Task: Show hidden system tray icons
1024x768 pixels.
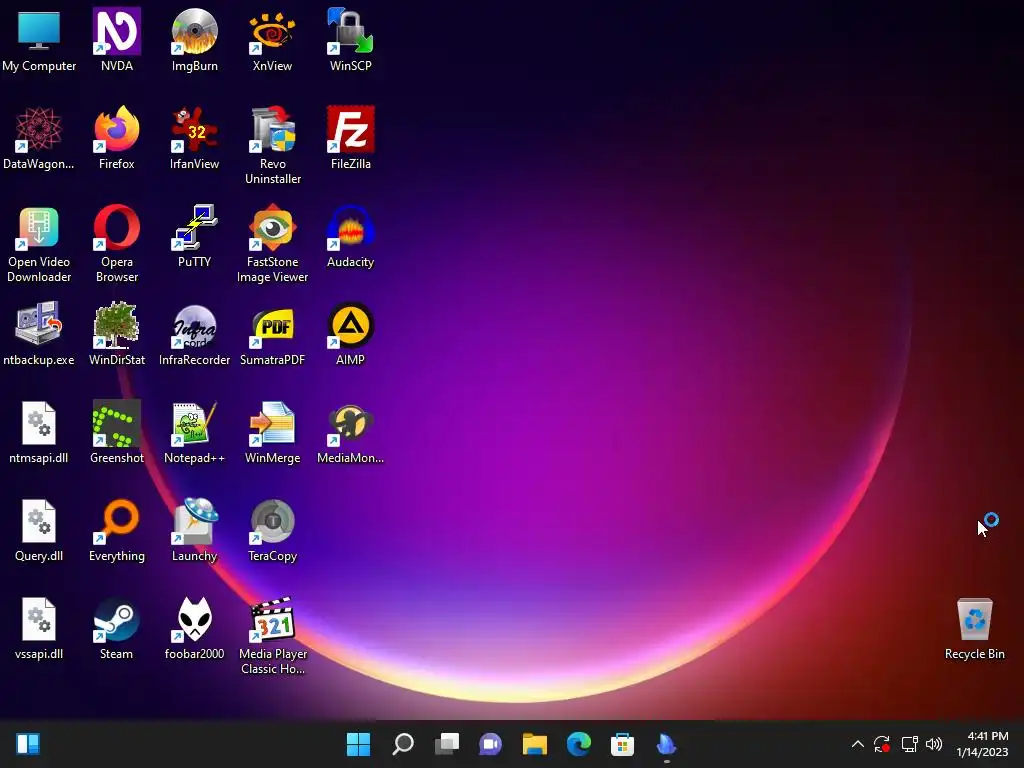Action: click(x=858, y=744)
